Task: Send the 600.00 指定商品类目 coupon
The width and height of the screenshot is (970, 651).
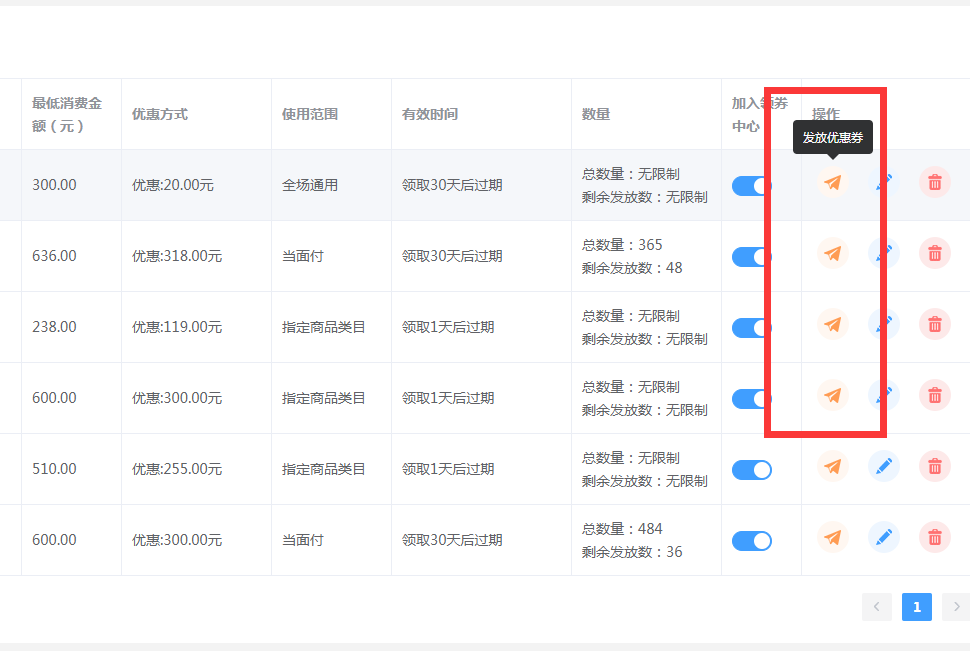Action: coord(833,395)
